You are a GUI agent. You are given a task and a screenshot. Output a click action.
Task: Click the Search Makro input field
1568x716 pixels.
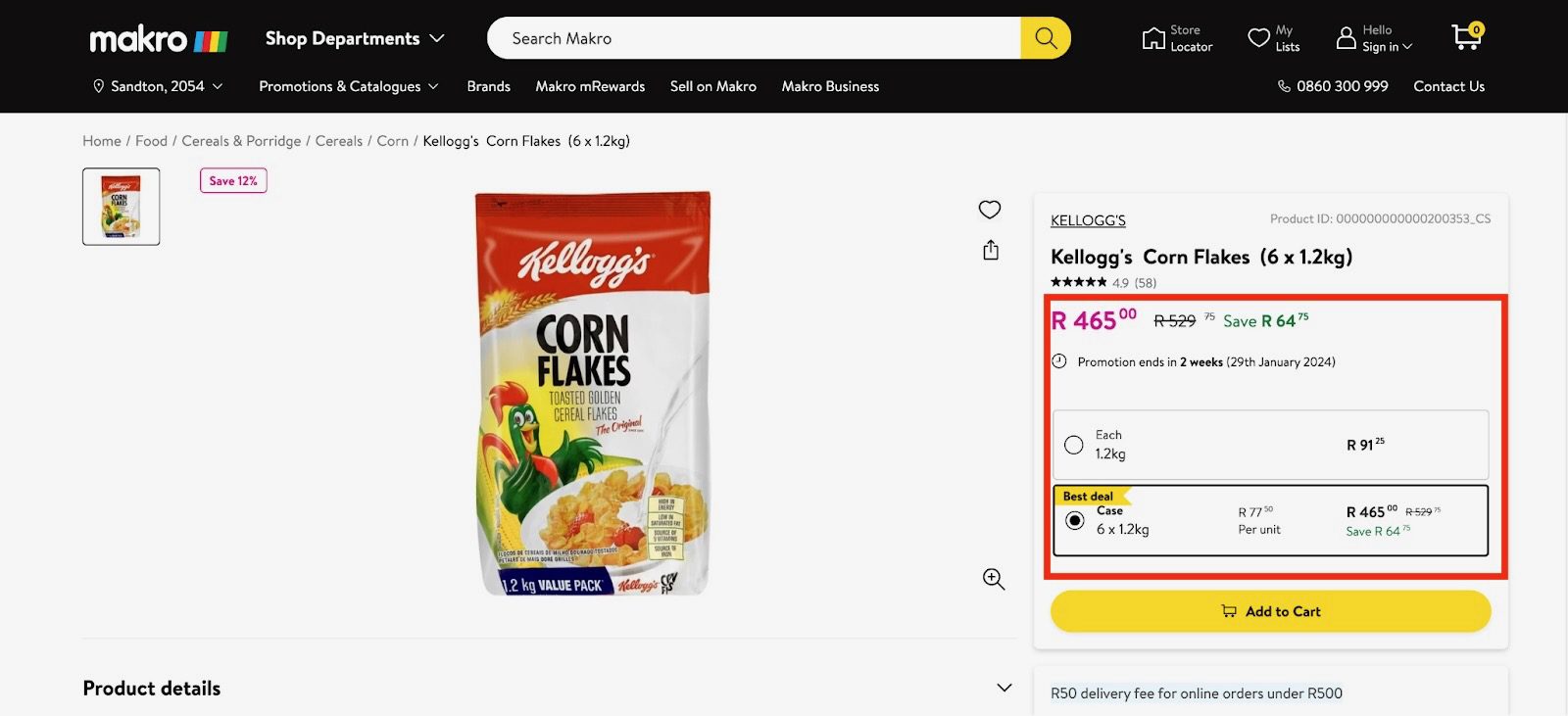[755, 38]
